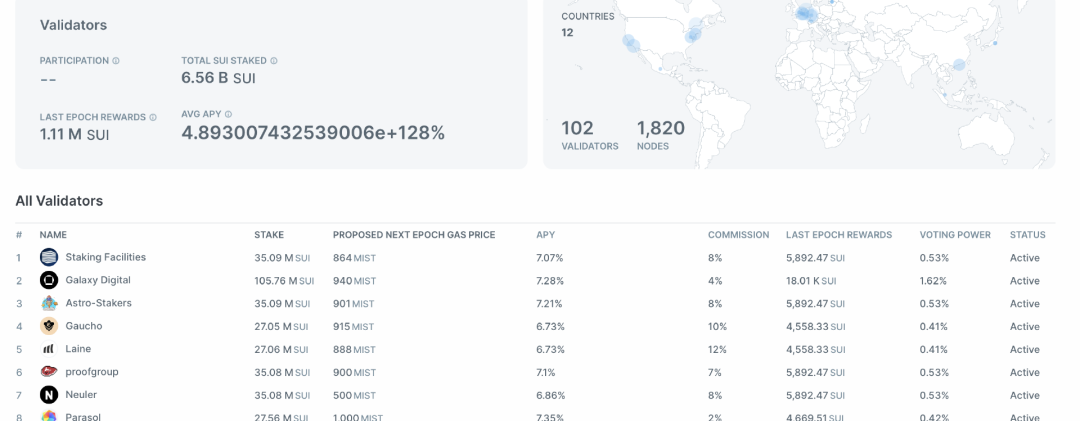Viewport: 1080px width, 421px height.
Task: Click the Last Epoch Rewards info icon
Action: (x=153, y=117)
